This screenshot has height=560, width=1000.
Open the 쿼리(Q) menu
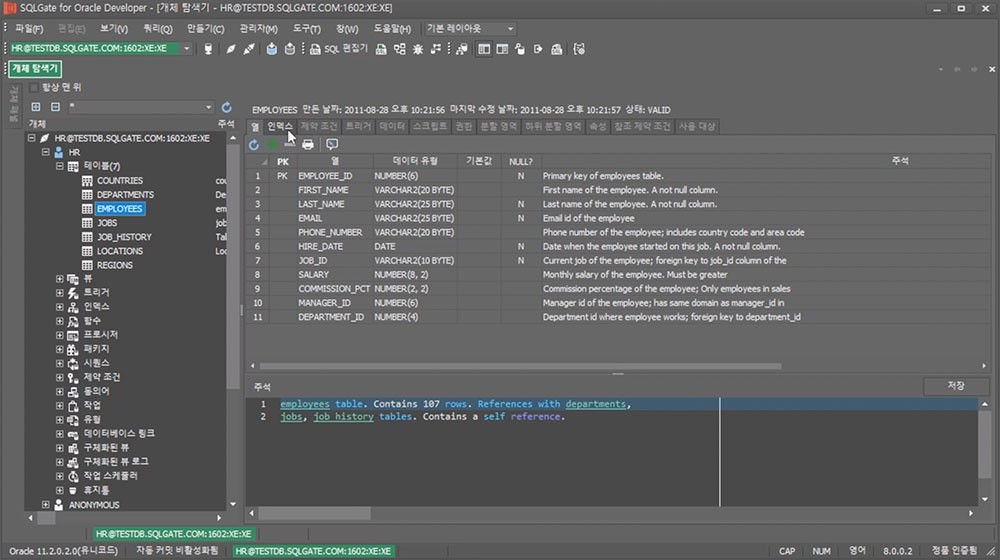pos(158,29)
